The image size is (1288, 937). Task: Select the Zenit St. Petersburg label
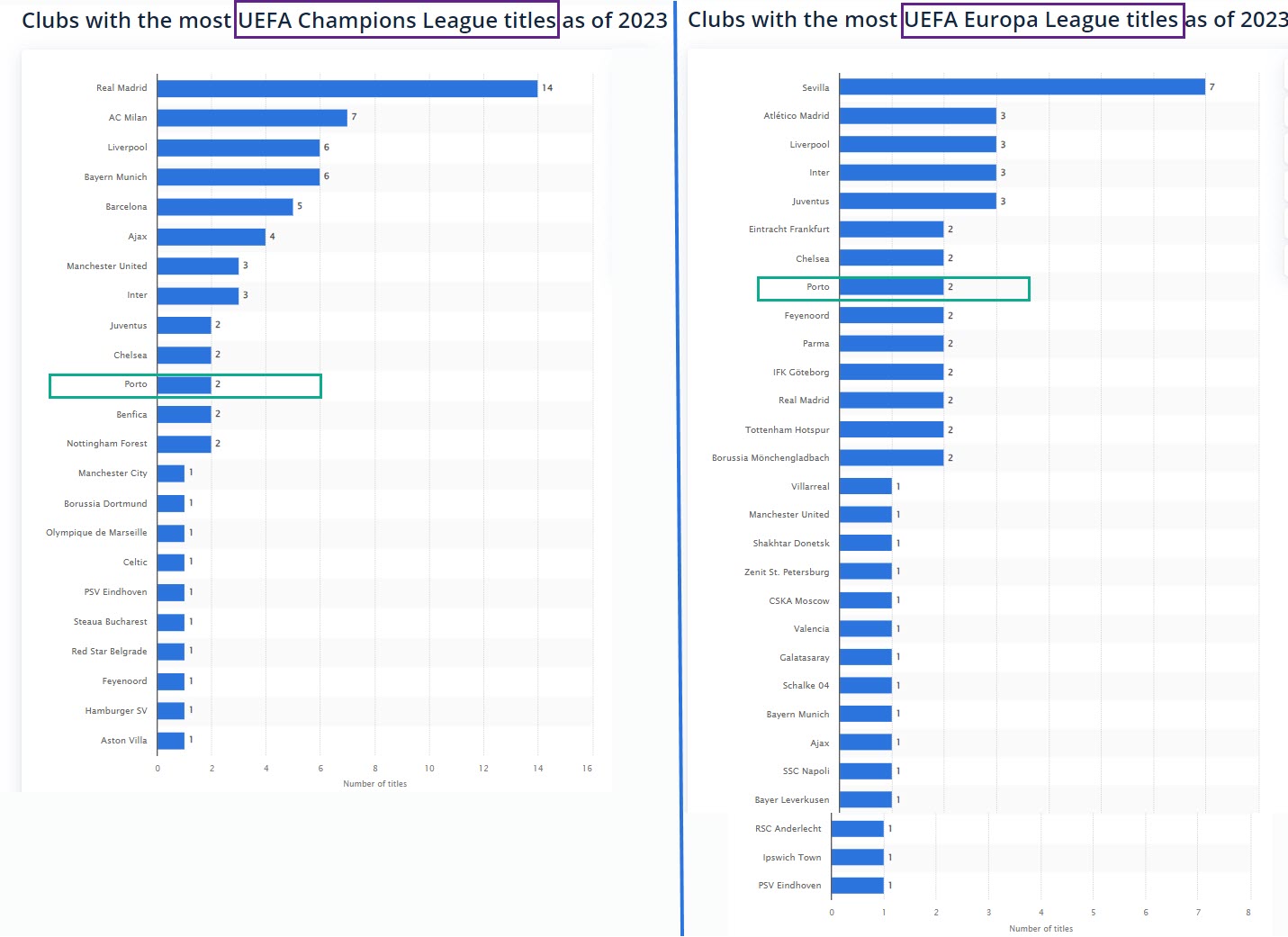[x=787, y=572]
